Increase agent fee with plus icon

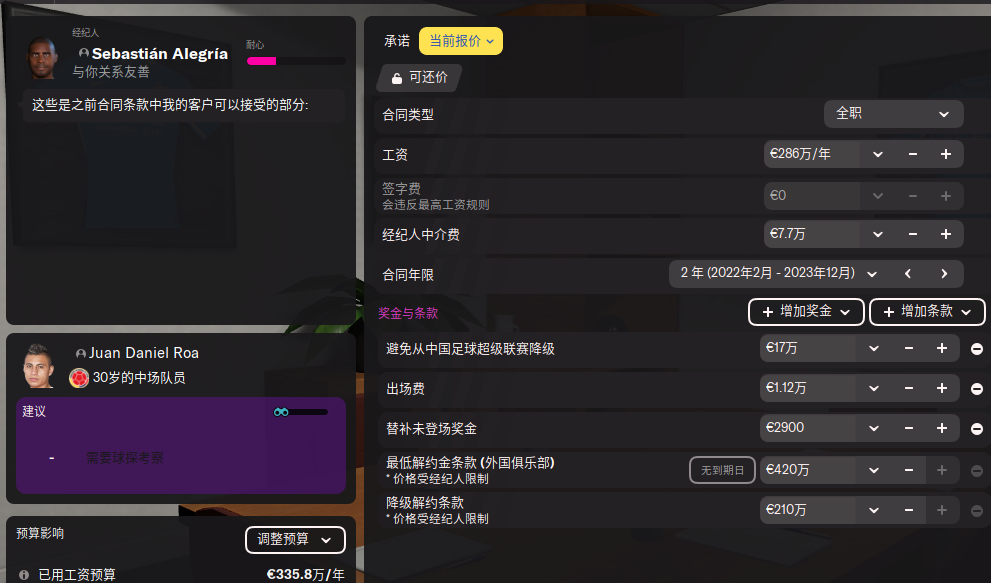(x=945, y=235)
